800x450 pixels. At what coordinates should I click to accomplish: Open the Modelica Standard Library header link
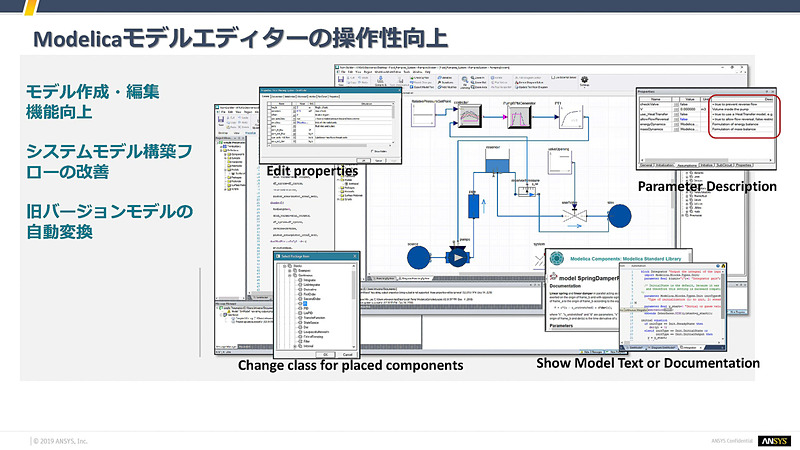(626, 259)
